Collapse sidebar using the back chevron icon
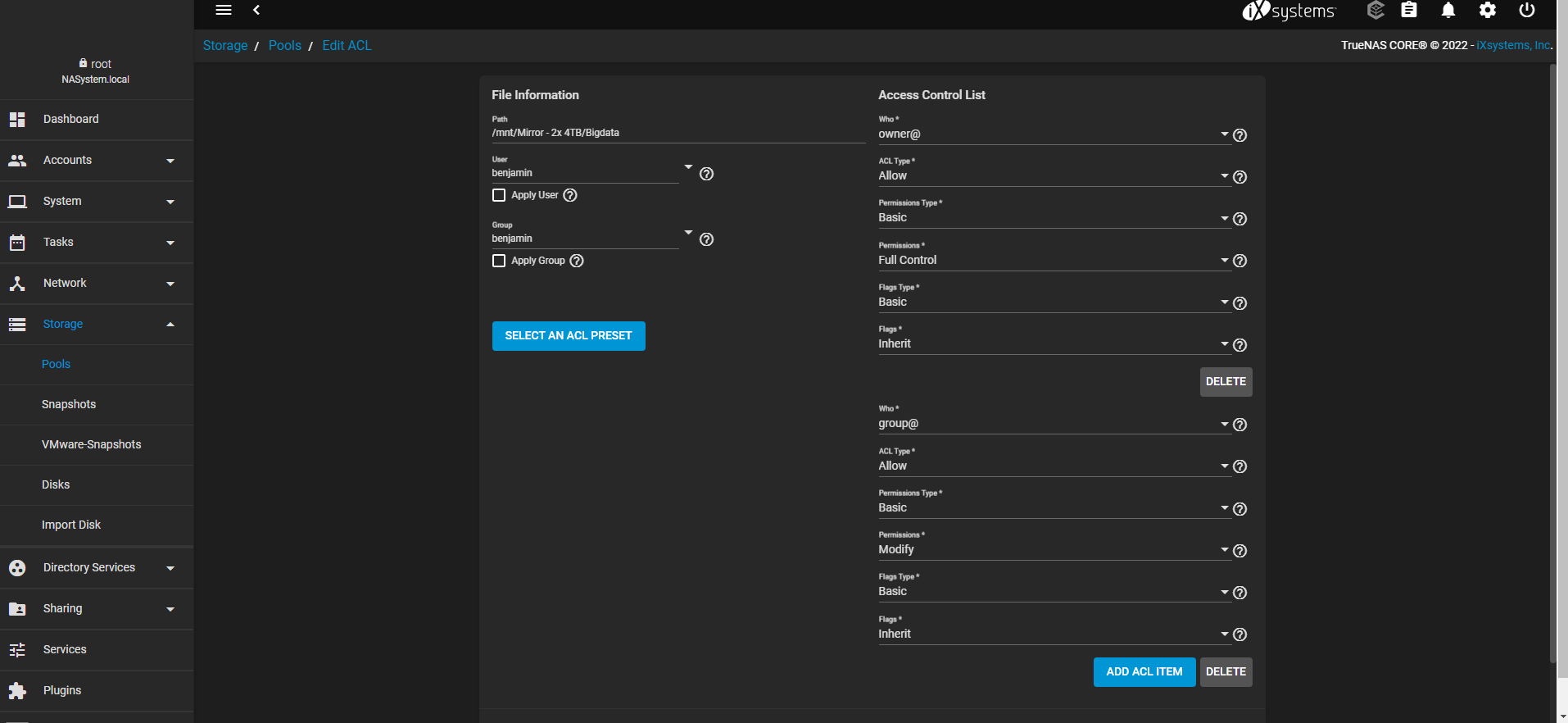The height and width of the screenshot is (723, 1568). [256, 10]
